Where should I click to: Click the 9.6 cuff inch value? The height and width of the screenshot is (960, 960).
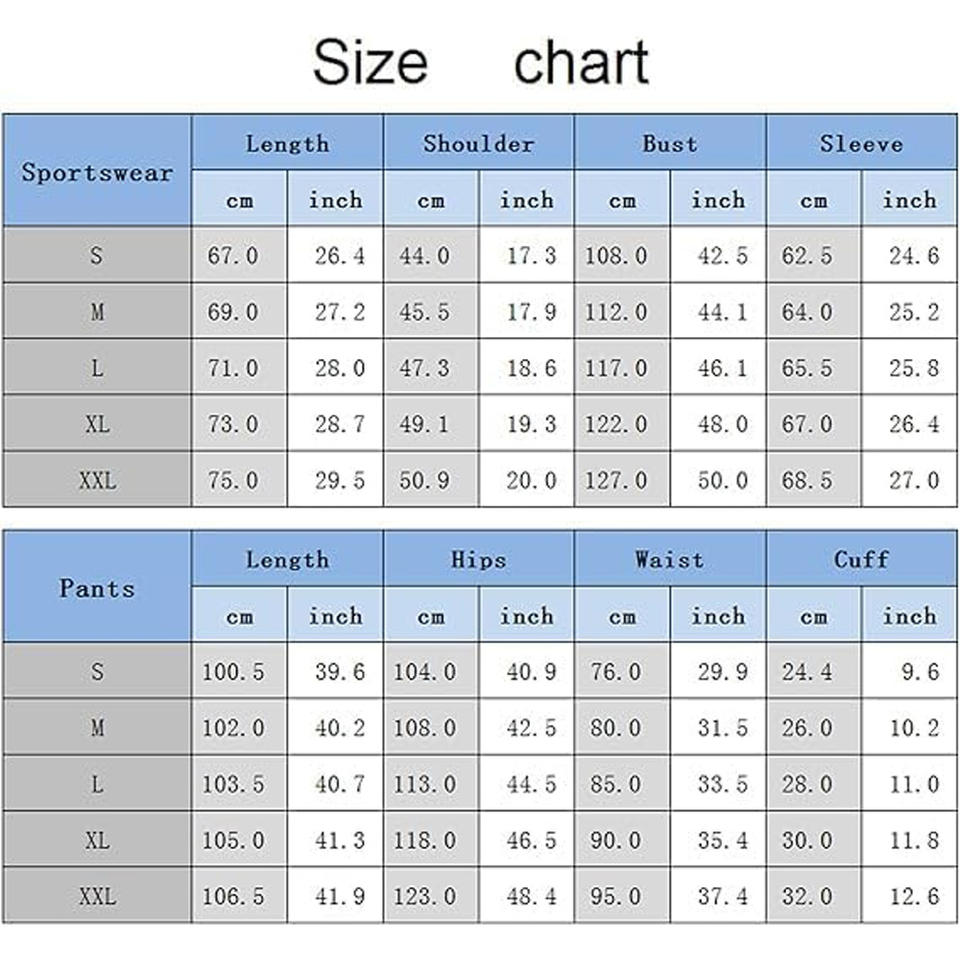pyautogui.click(x=919, y=672)
